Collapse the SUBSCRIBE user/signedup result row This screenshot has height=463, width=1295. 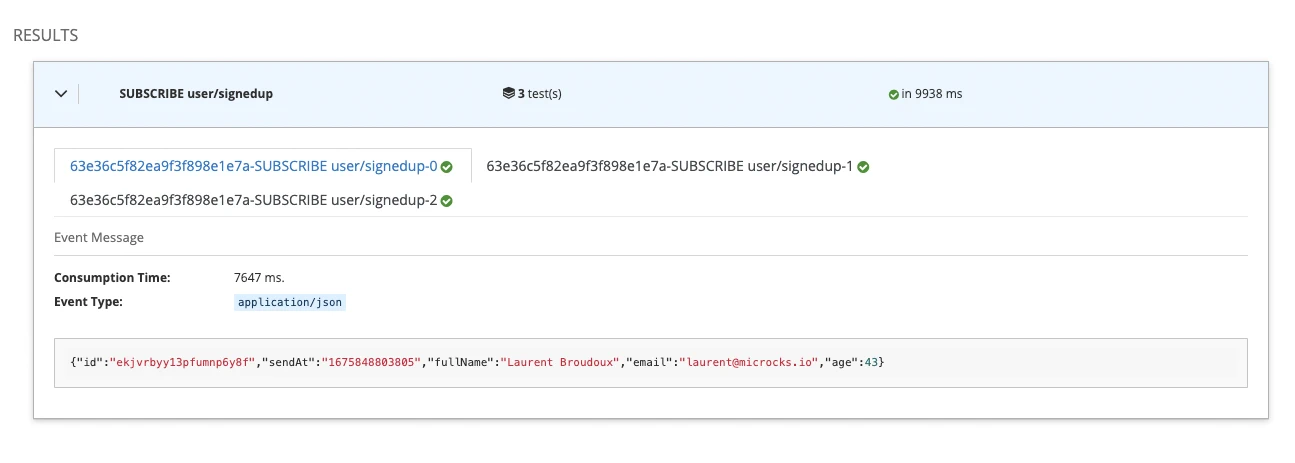pos(61,94)
